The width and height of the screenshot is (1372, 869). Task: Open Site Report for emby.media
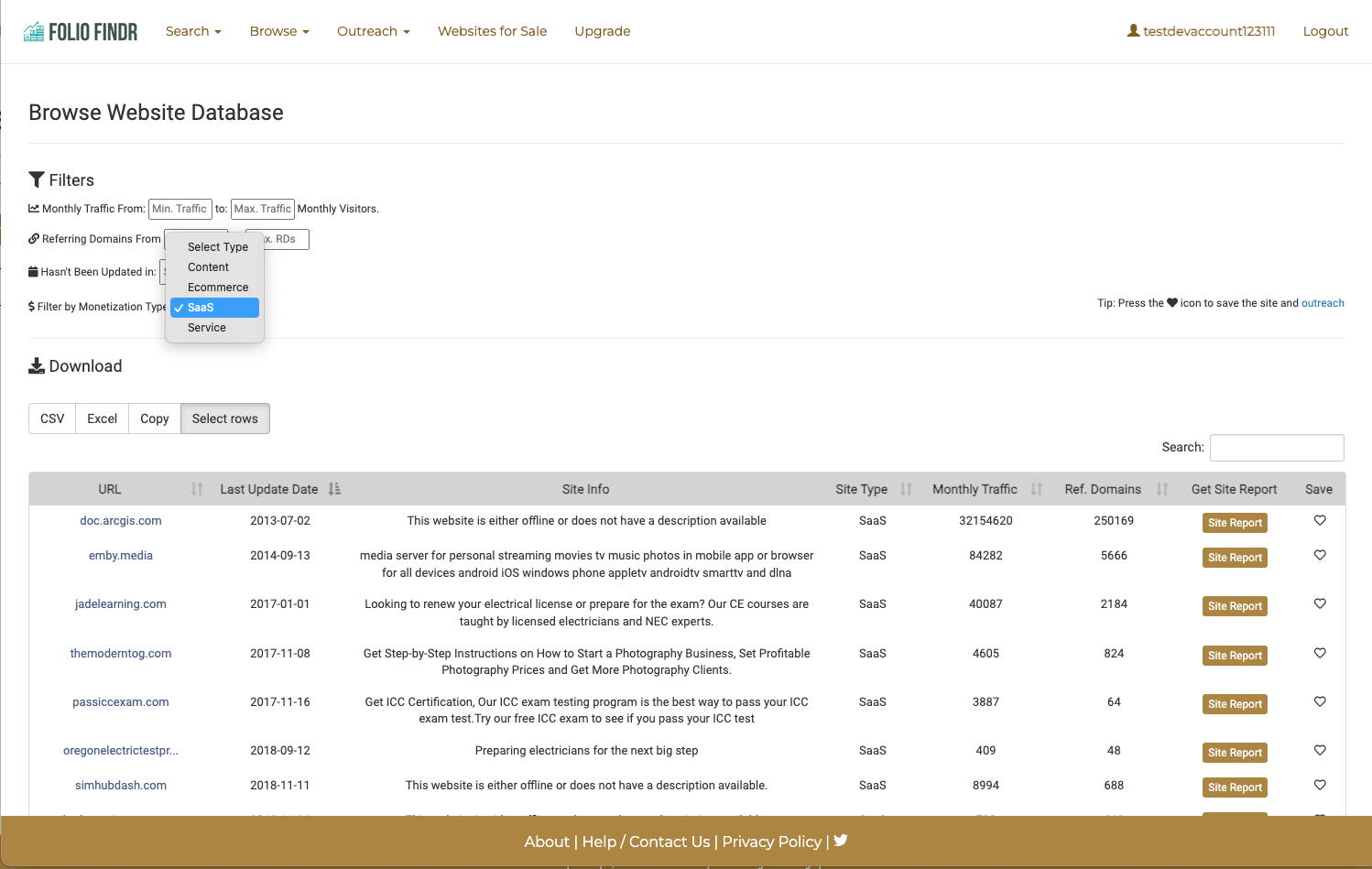coord(1235,558)
